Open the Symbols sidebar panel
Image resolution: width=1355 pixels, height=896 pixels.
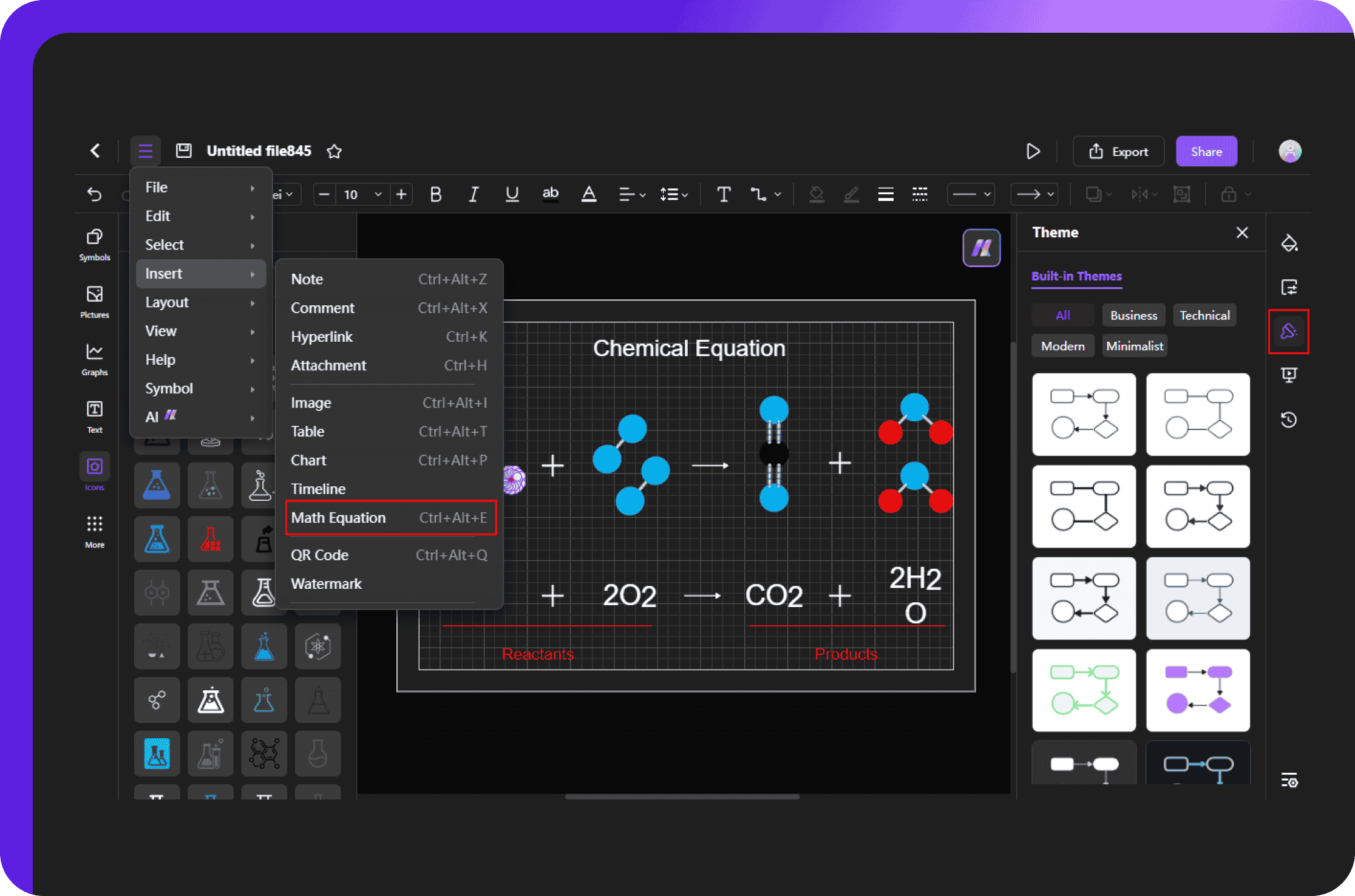click(x=95, y=244)
